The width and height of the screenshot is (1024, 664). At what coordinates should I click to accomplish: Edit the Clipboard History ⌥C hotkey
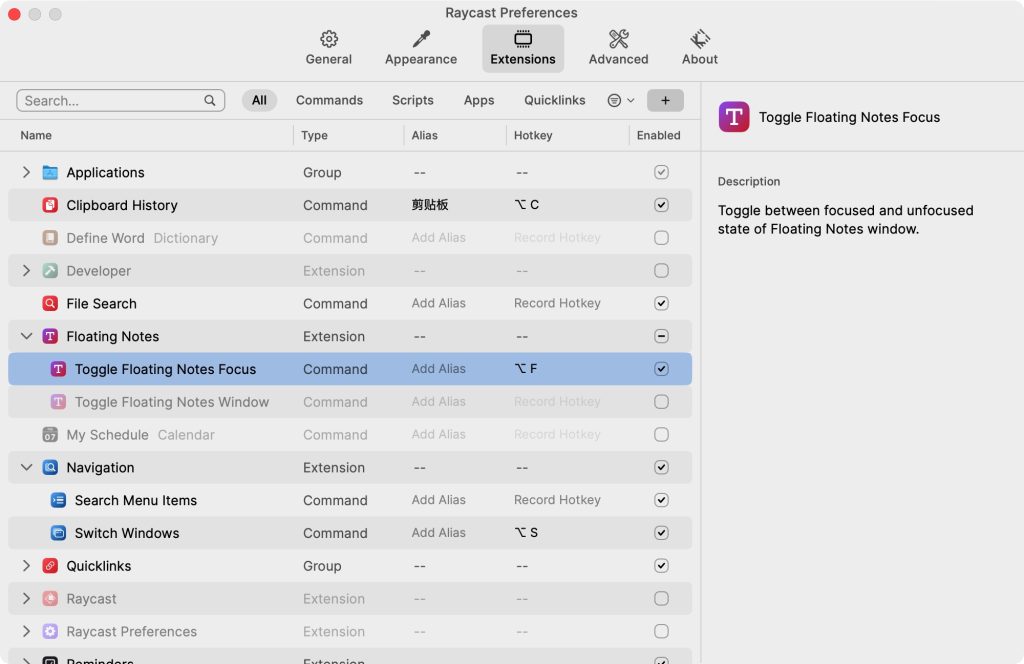[526, 205]
